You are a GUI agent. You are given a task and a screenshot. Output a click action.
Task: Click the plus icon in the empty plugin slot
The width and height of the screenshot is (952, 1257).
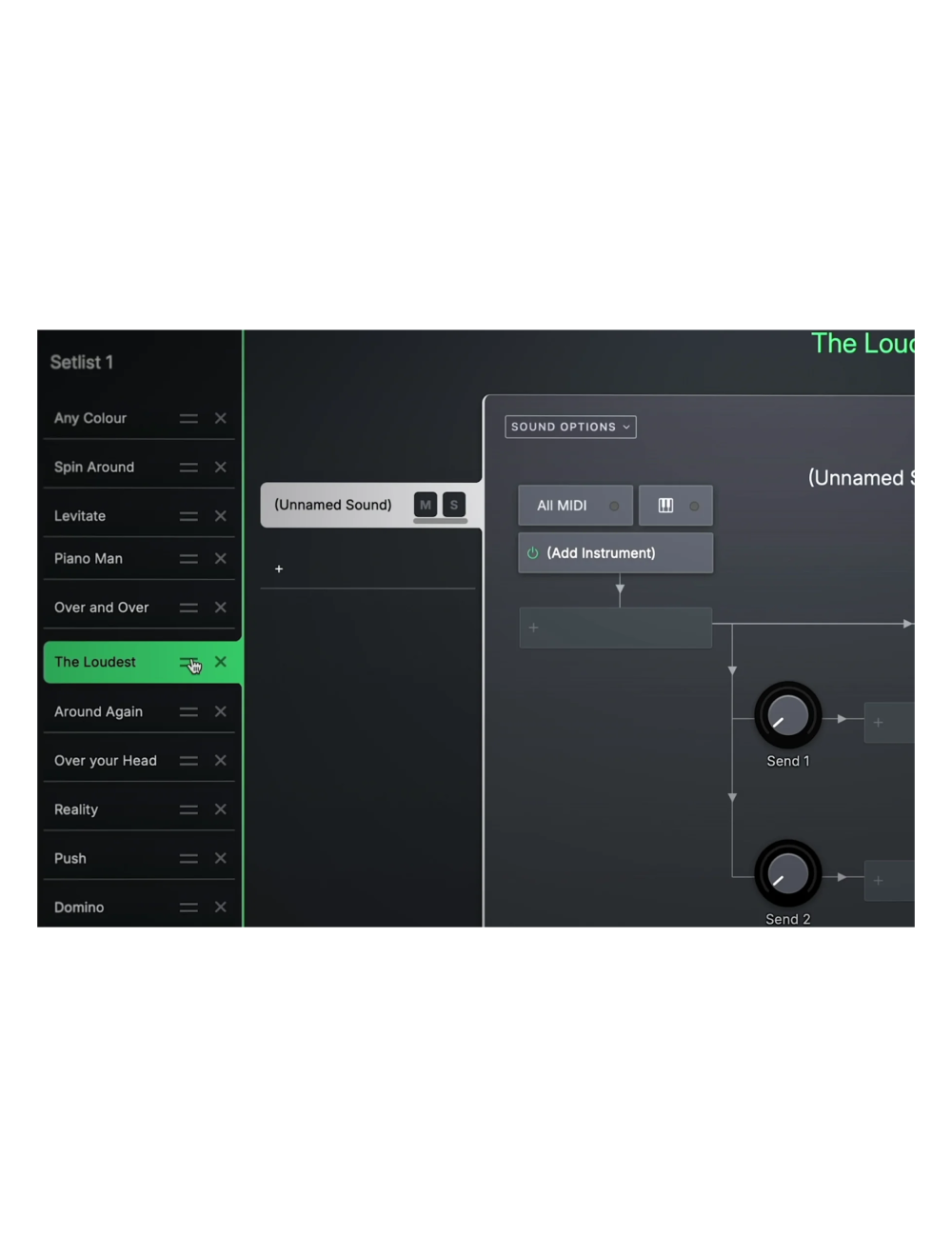(534, 628)
